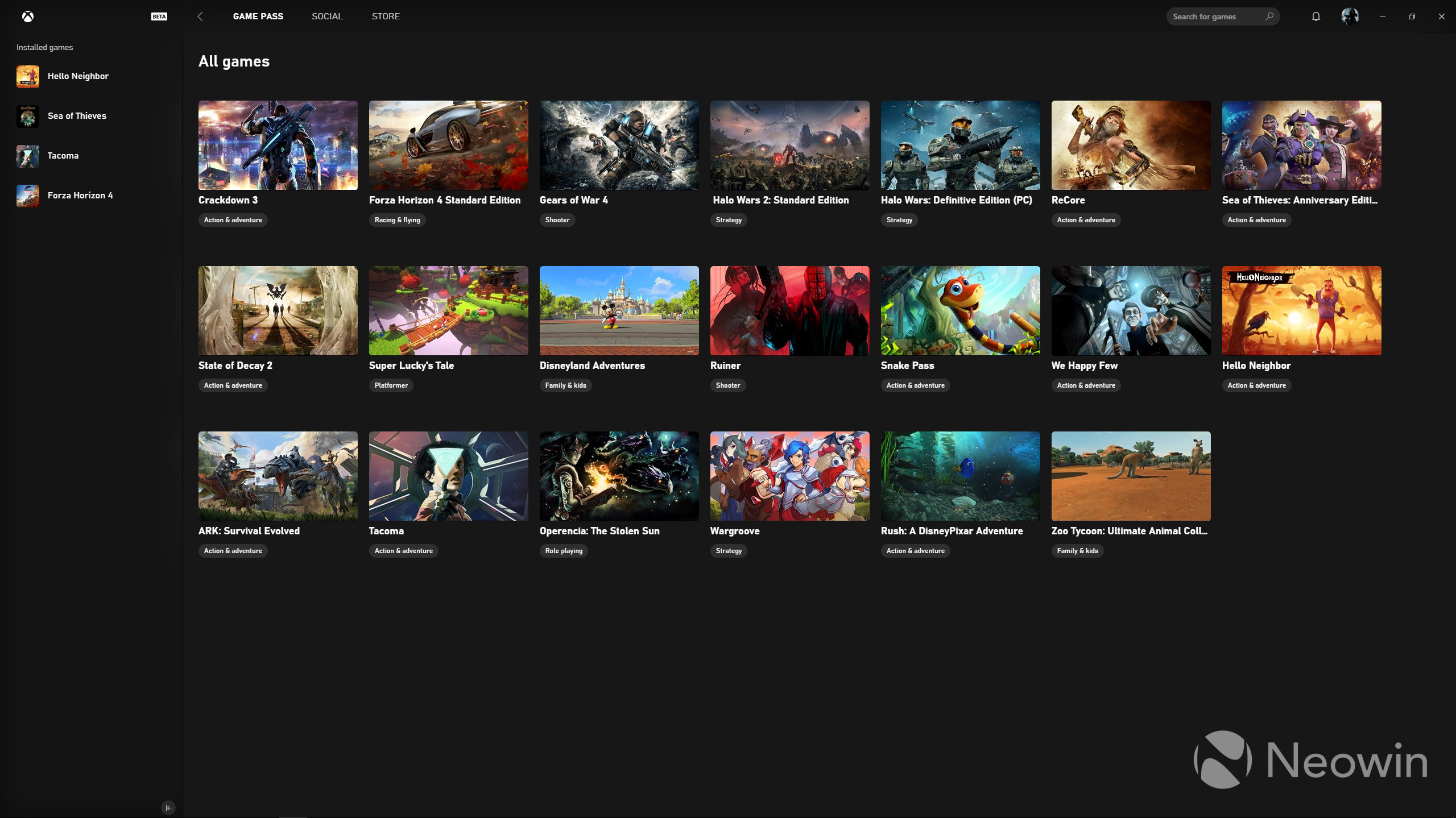Select the SOCIAL tab
The height and width of the screenshot is (818, 1456).
pyautogui.click(x=327, y=16)
